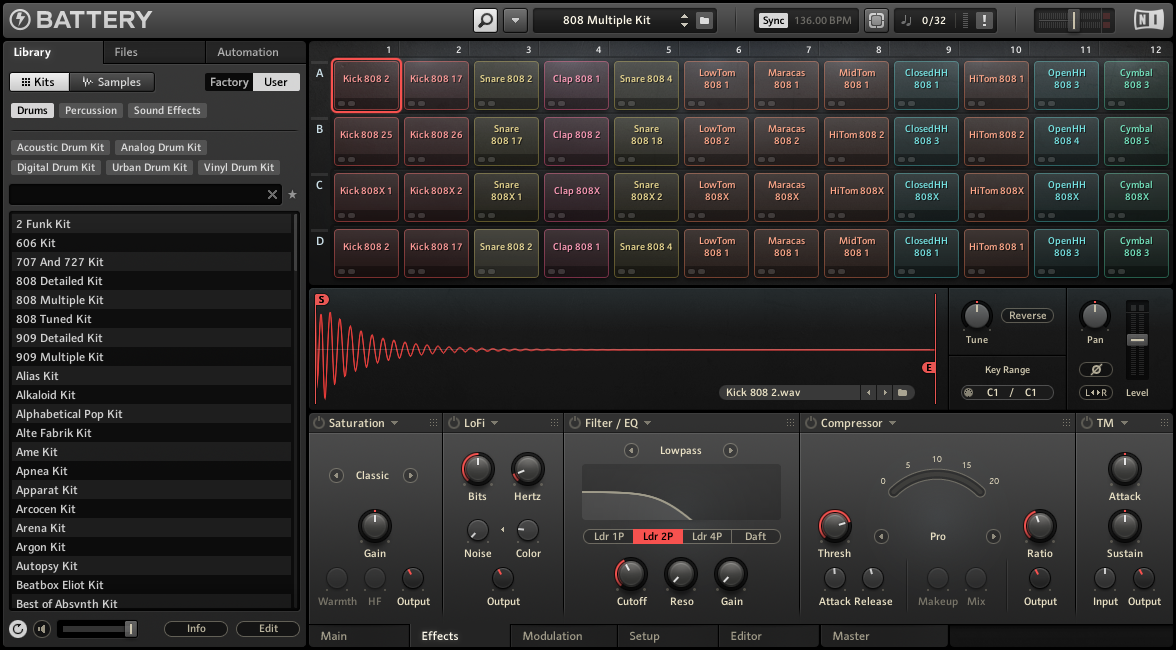This screenshot has width=1176, height=650.
Task: Select the Snare 808 18 cell
Action: [x=646, y=140]
